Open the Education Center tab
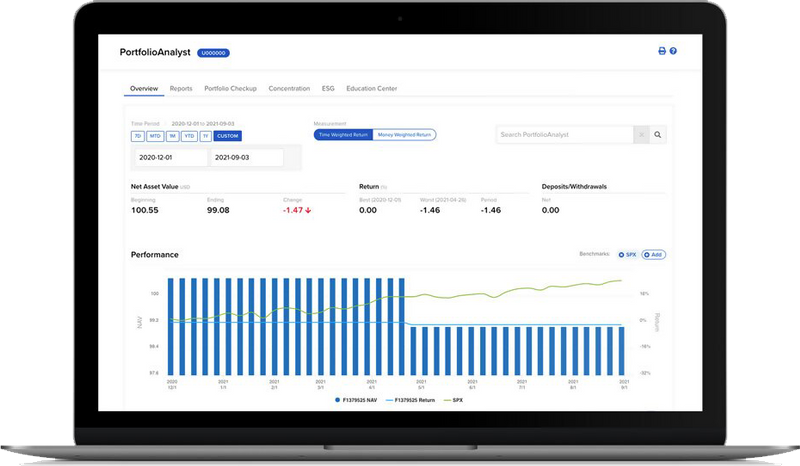 pos(371,88)
